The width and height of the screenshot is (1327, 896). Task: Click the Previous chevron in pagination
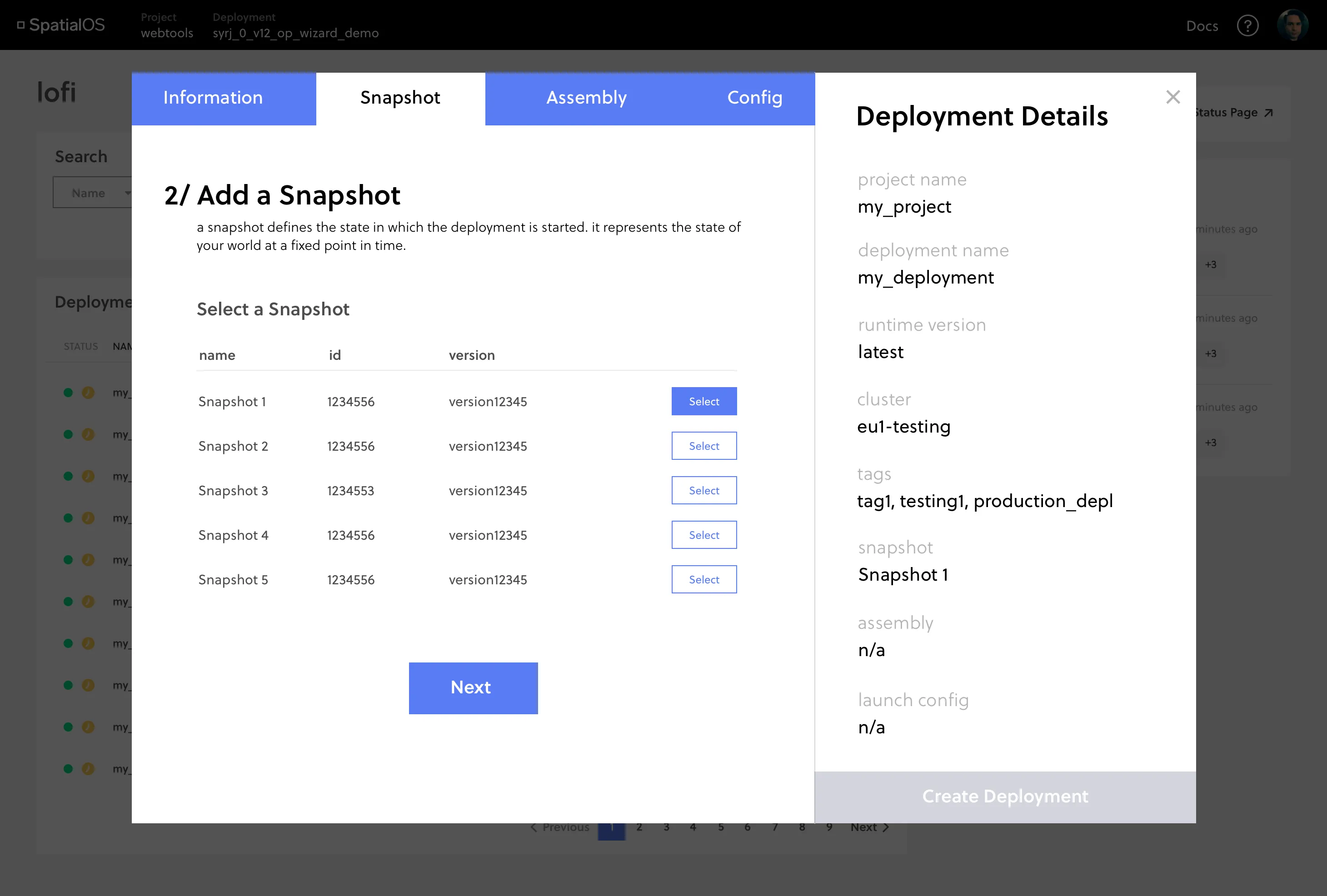534,827
